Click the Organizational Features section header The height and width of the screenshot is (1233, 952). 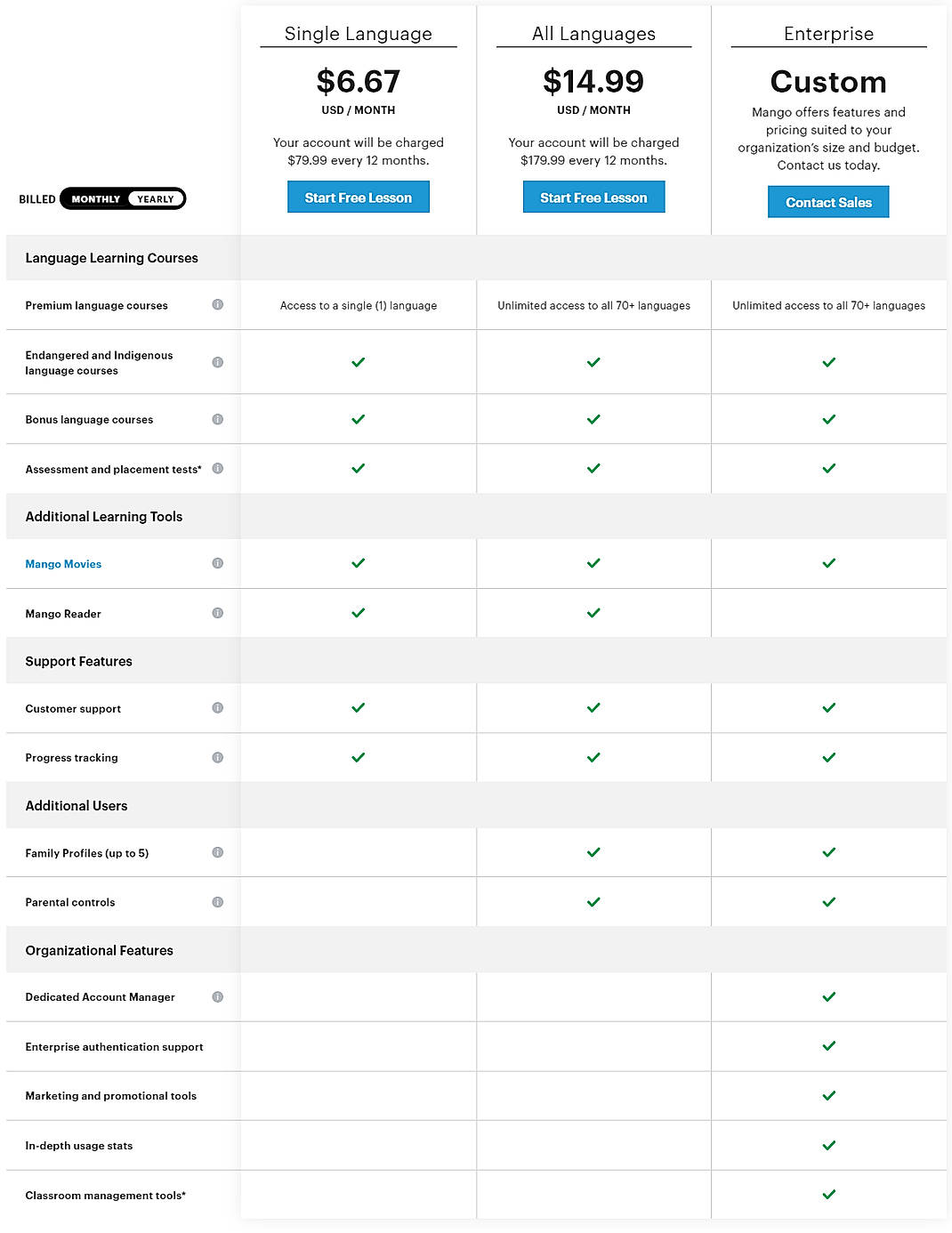[99, 950]
